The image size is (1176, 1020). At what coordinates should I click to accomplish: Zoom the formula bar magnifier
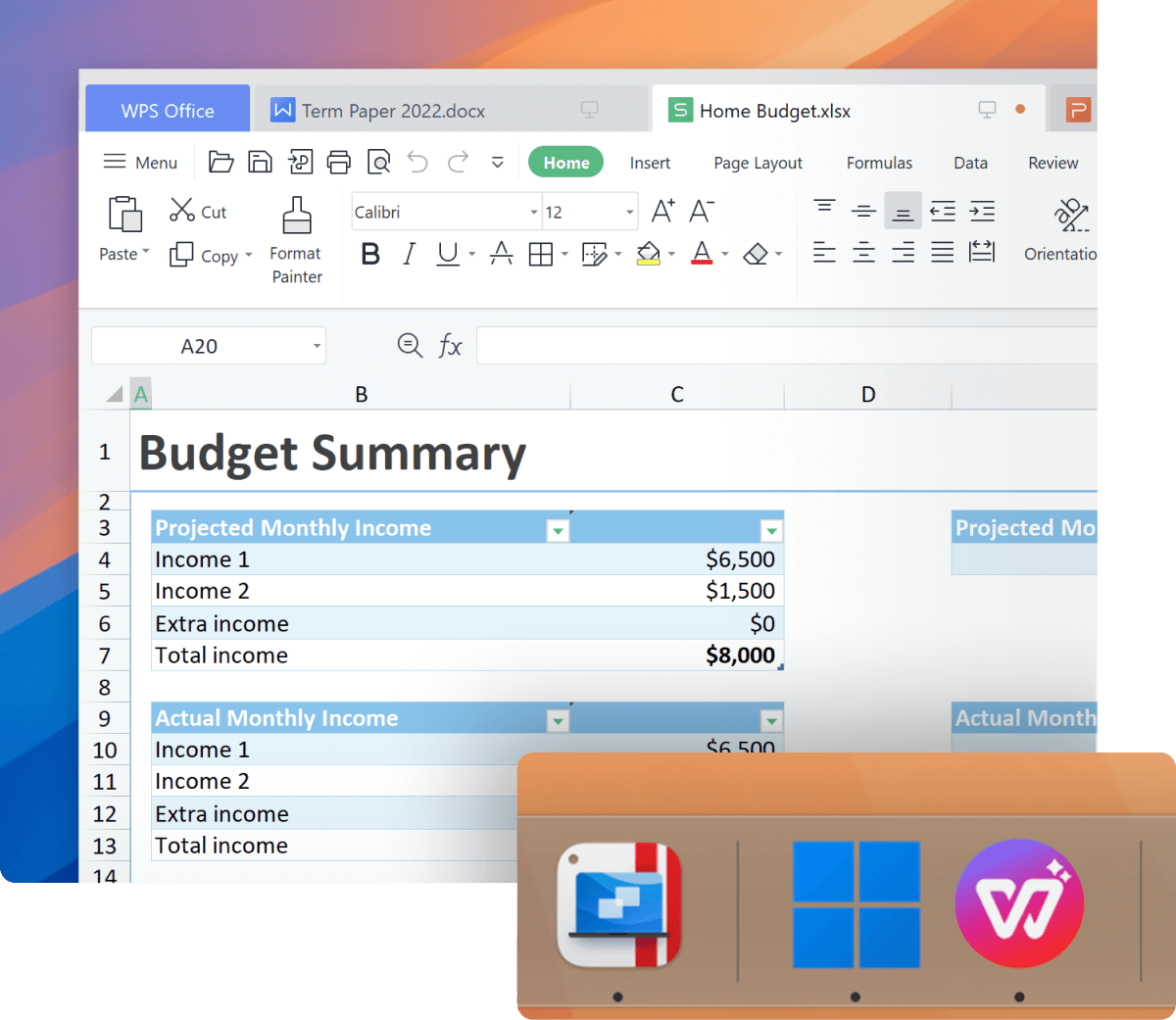point(410,345)
